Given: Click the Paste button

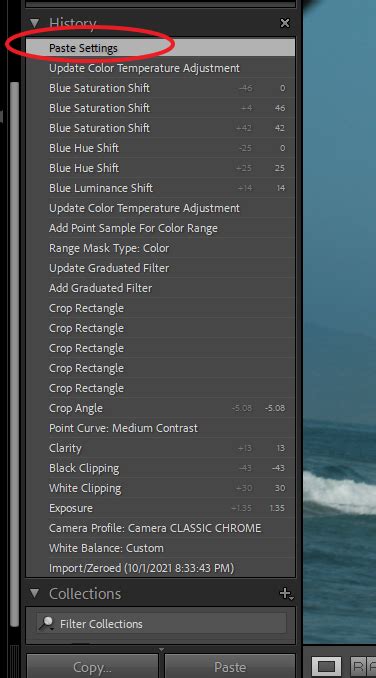Looking at the screenshot, I should [230, 667].
